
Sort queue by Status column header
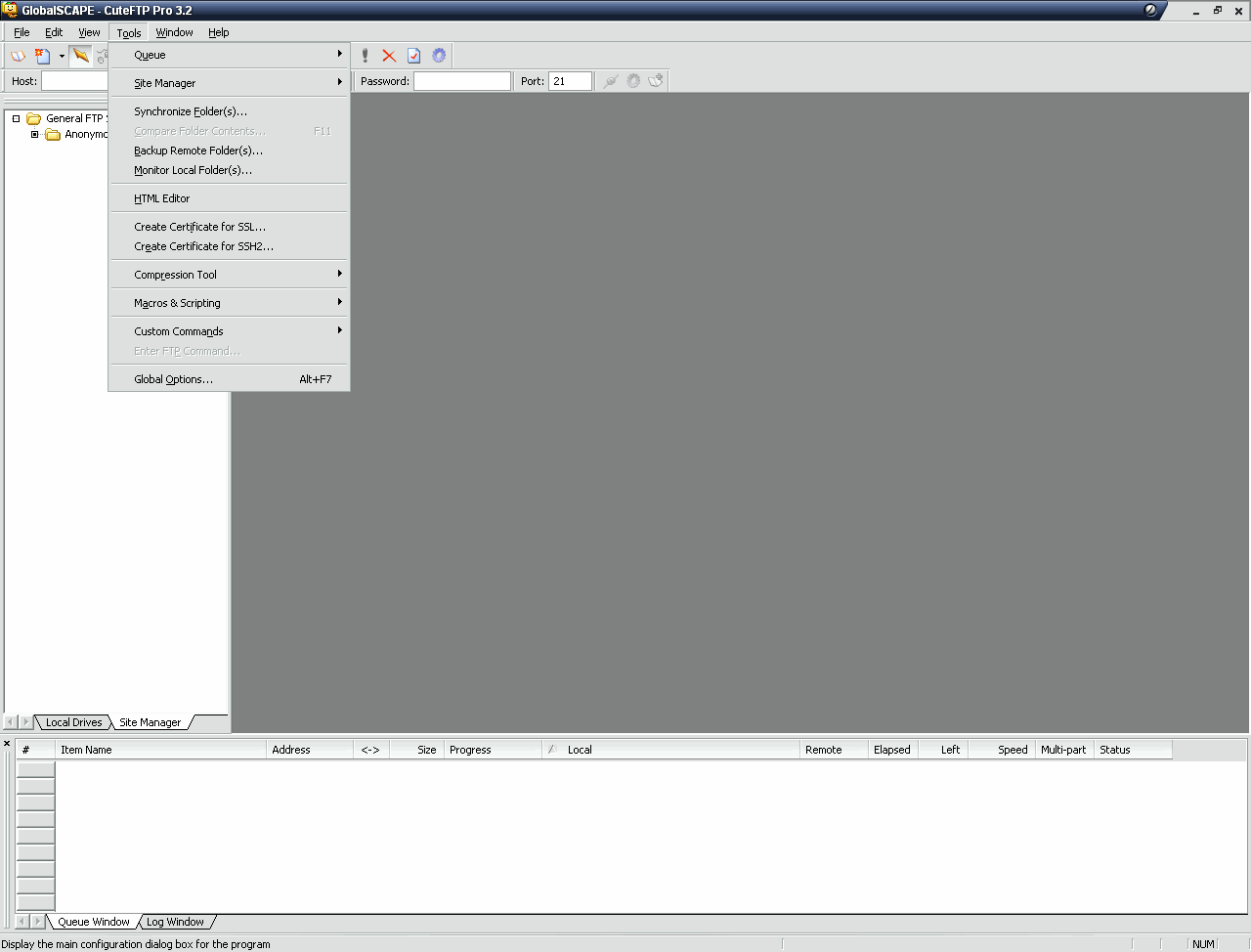[1133, 750]
